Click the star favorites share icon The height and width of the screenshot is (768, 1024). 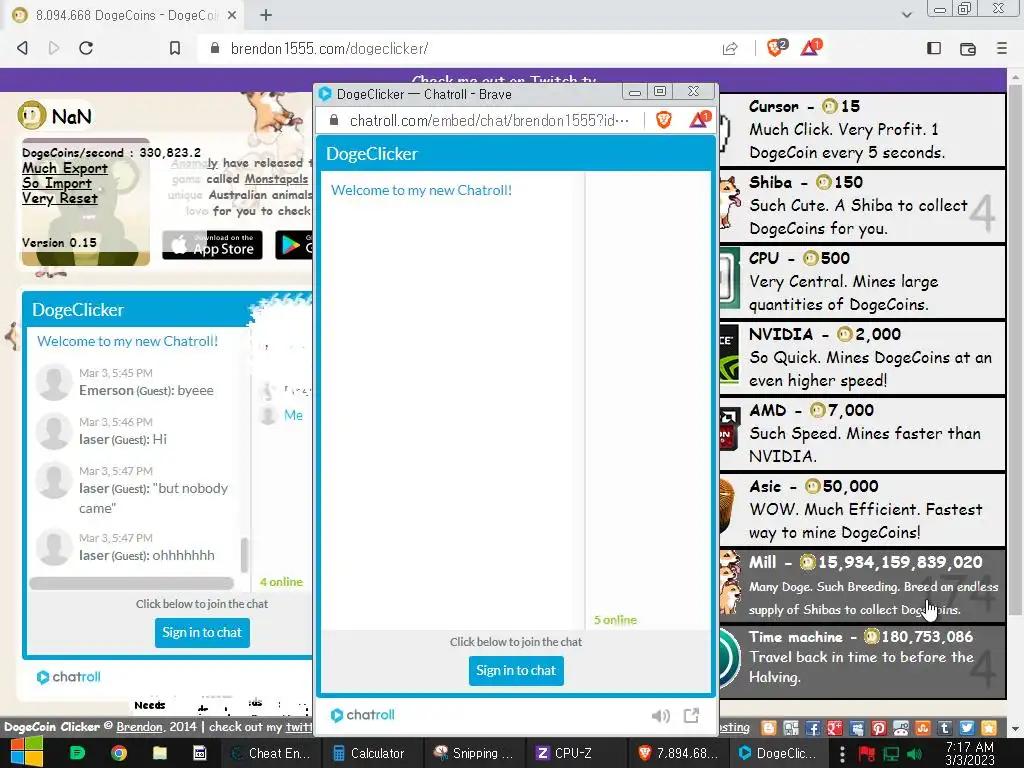[989, 728]
